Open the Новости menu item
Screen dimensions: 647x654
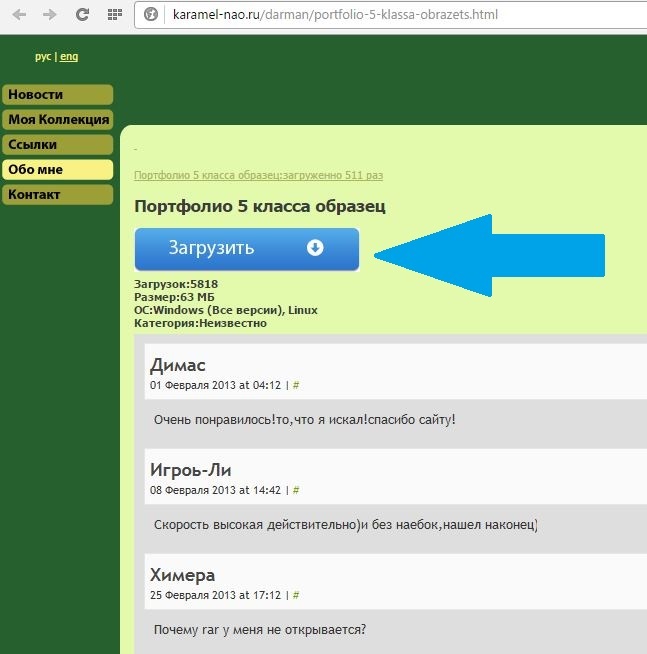58,95
